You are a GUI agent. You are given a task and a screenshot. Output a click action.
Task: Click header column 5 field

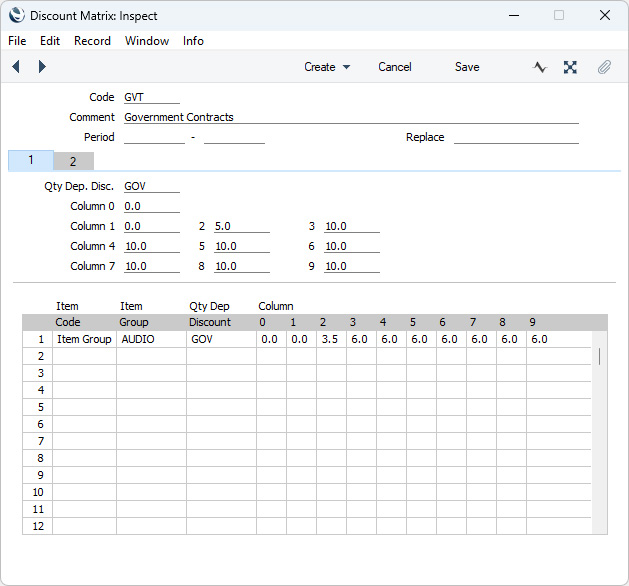point(242,247)
